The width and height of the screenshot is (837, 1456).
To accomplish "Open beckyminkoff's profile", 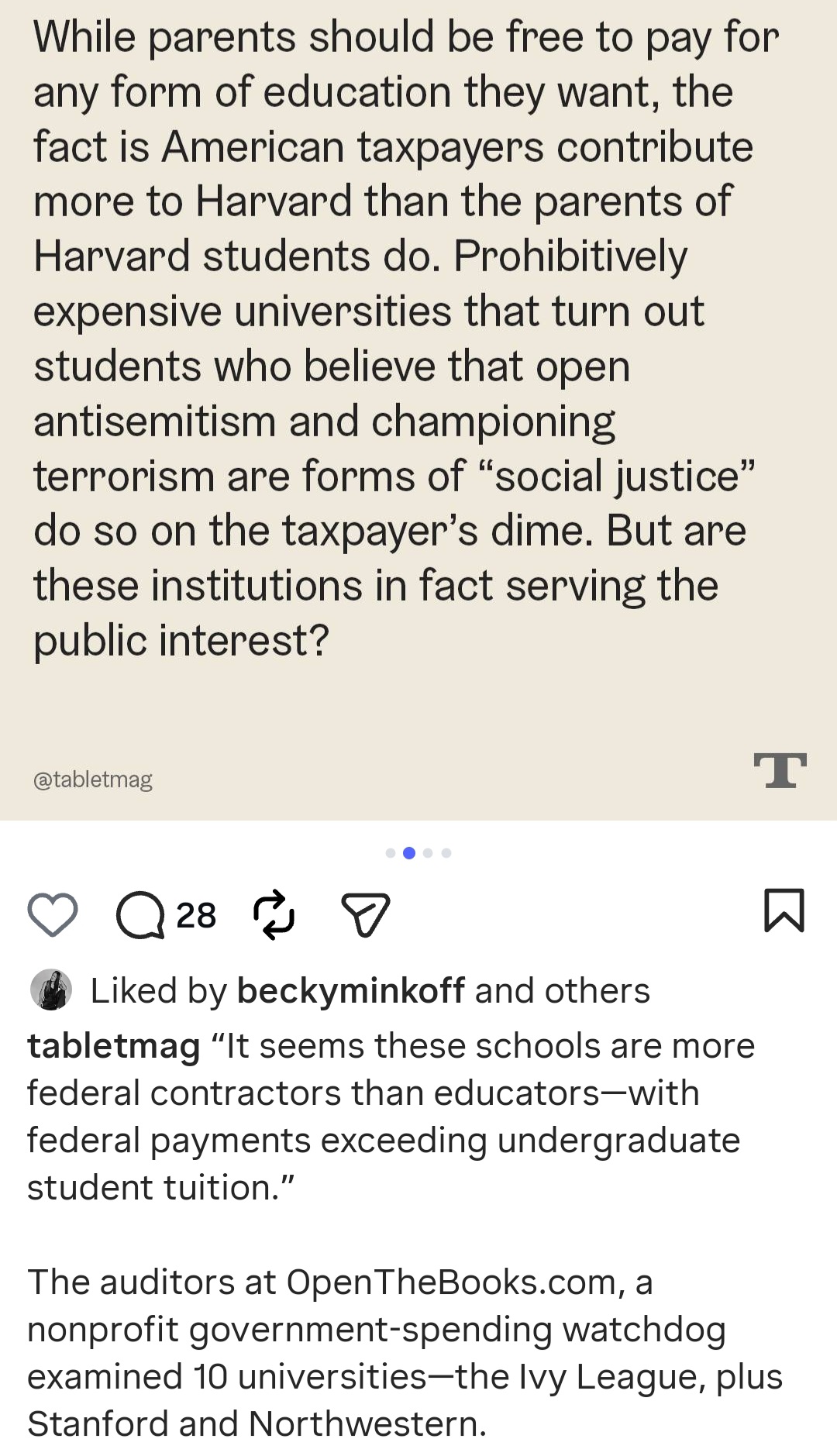I will (351, 990).
